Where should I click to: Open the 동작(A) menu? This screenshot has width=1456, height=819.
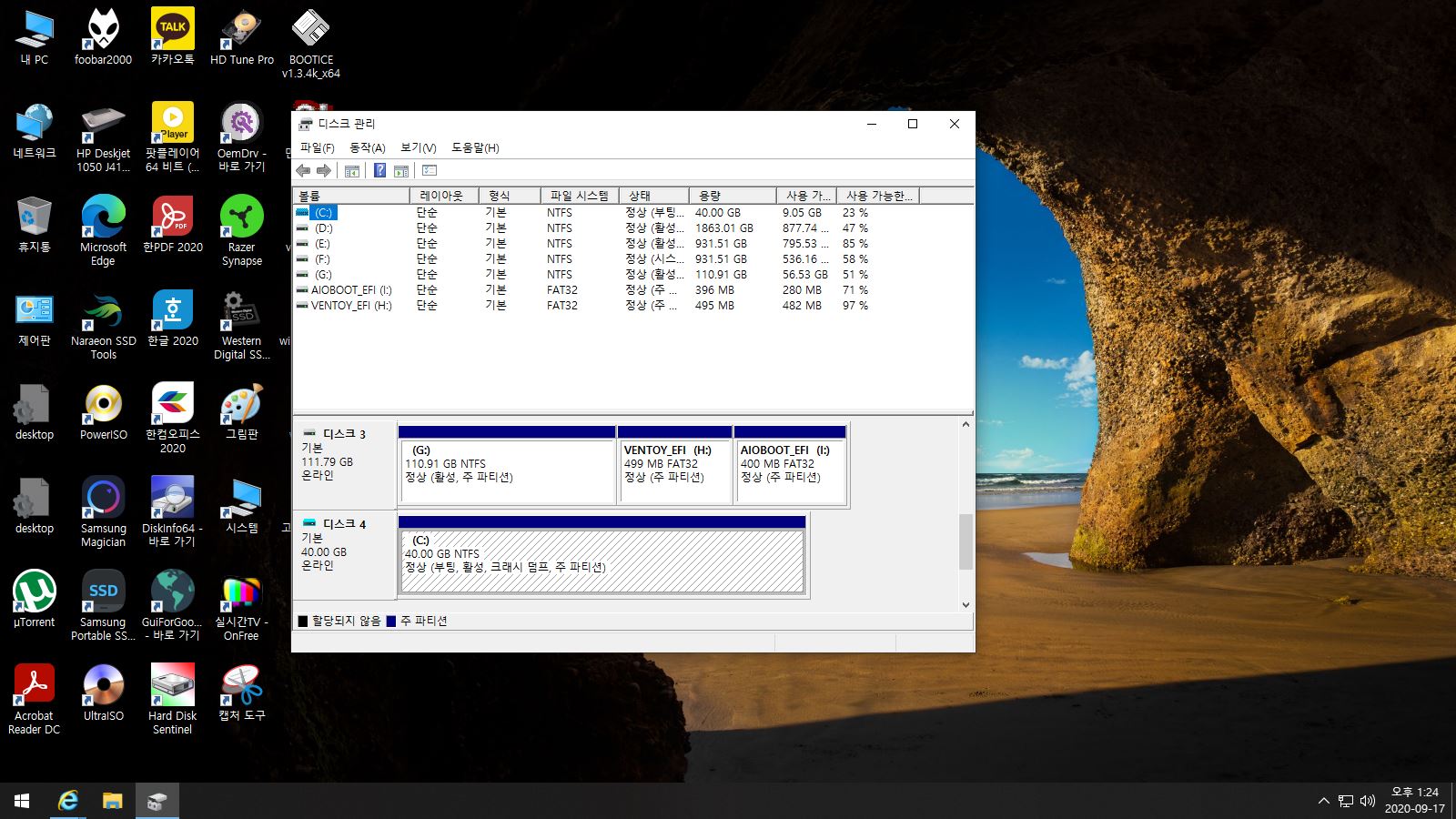(368, 147)
